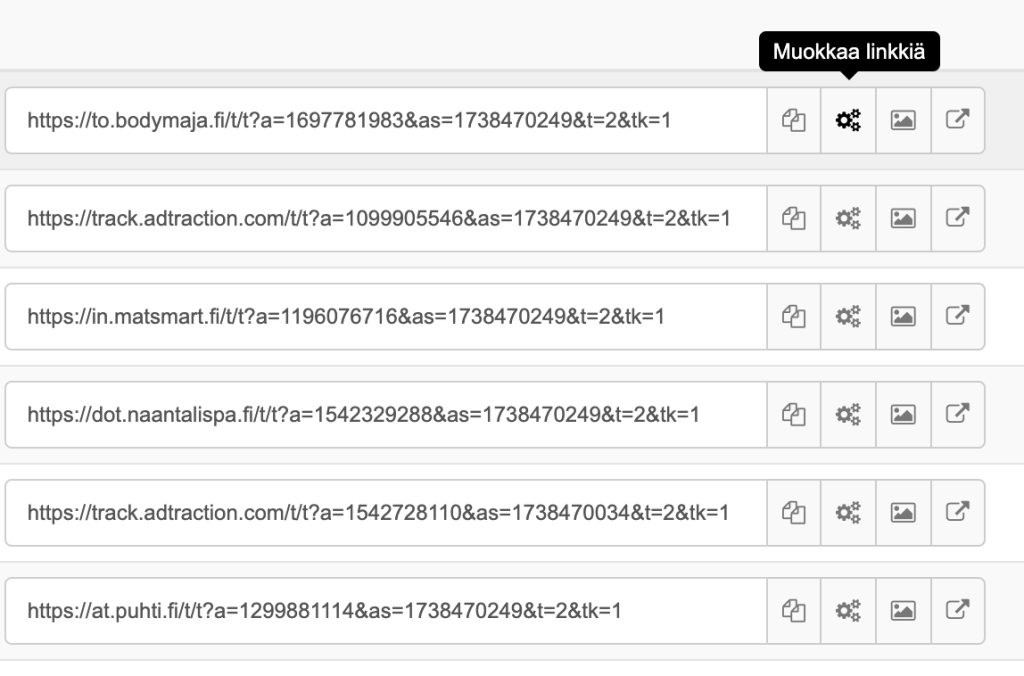Click the bodymaja.fi URL text field
Viewport: 1024px width, 676px height.
coord(385,121)
